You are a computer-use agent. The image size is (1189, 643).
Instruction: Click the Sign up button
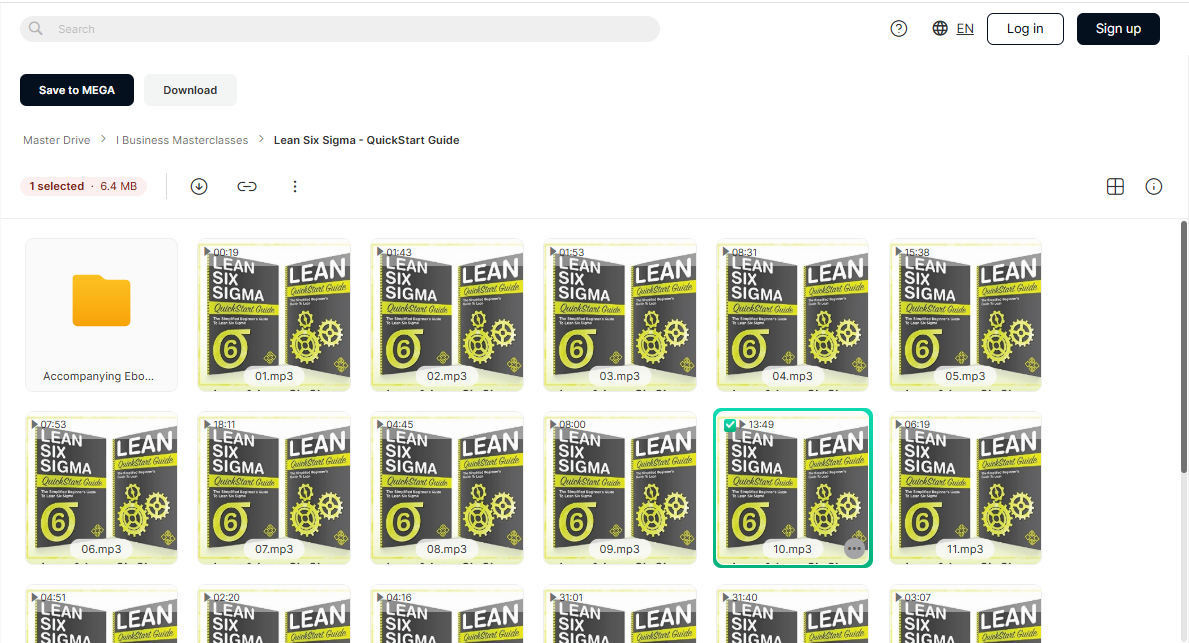(x=1118, y=29)
